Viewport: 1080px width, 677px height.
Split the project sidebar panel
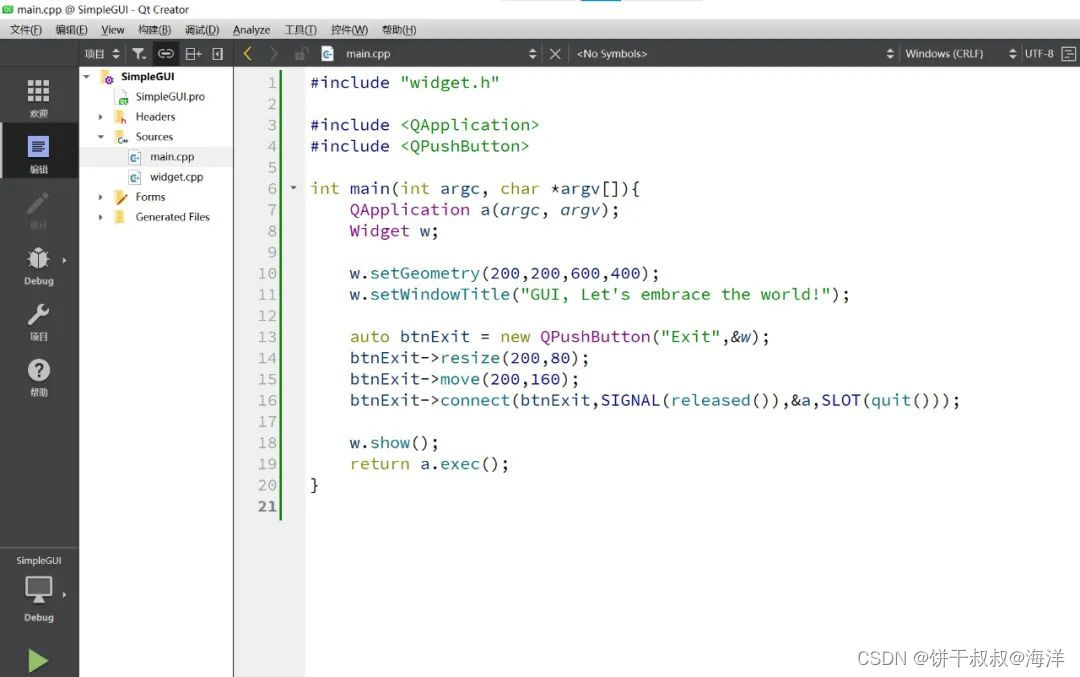point(193,54)
